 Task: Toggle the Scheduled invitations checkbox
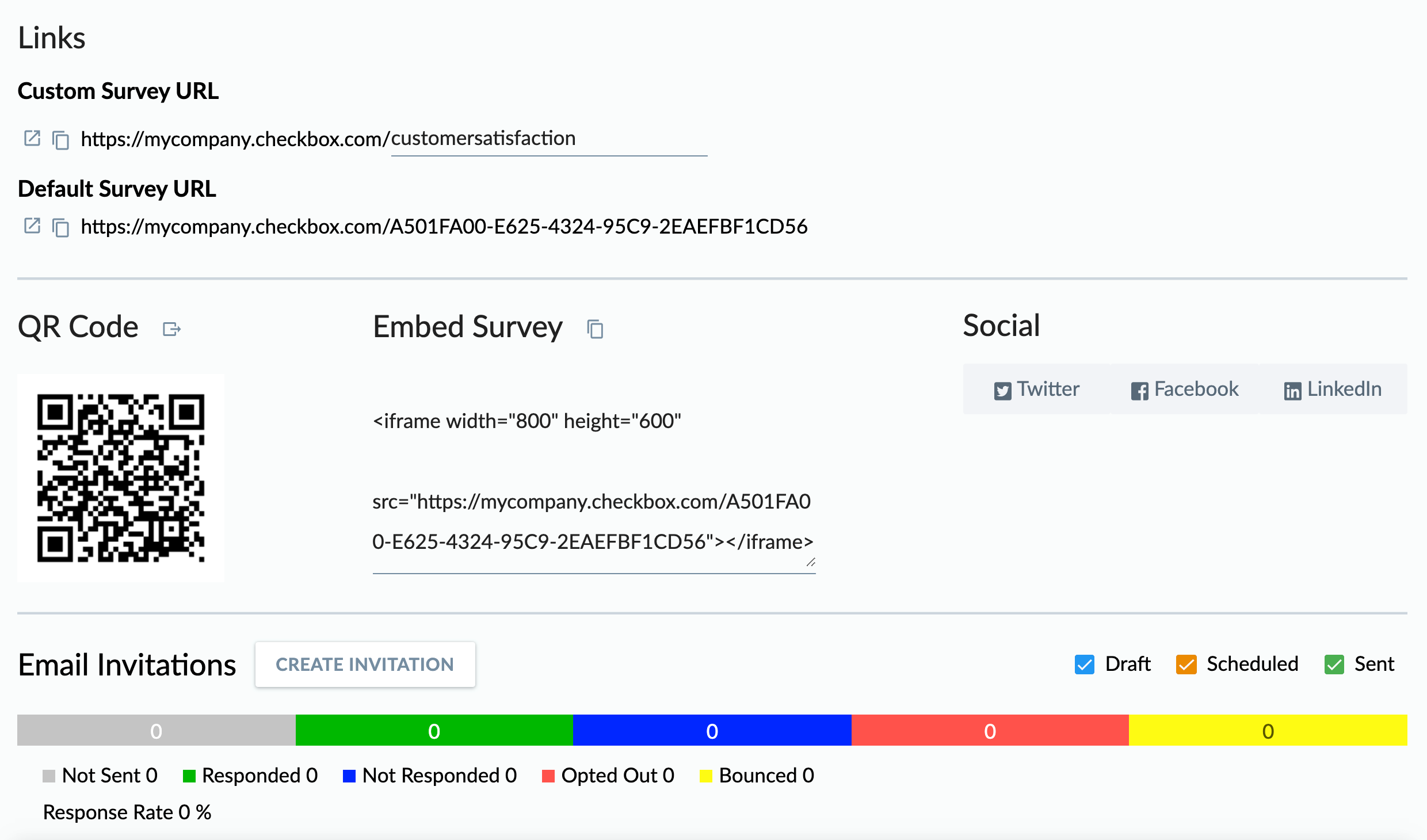(1186, 665)
